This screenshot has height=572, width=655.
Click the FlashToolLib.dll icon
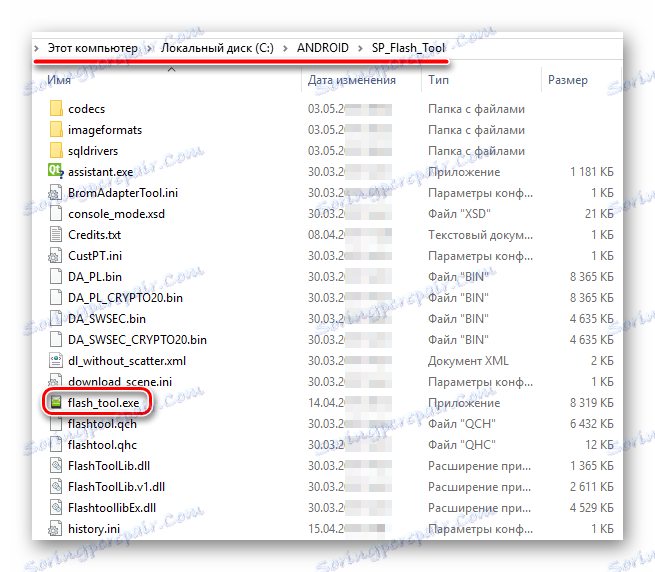56,465
